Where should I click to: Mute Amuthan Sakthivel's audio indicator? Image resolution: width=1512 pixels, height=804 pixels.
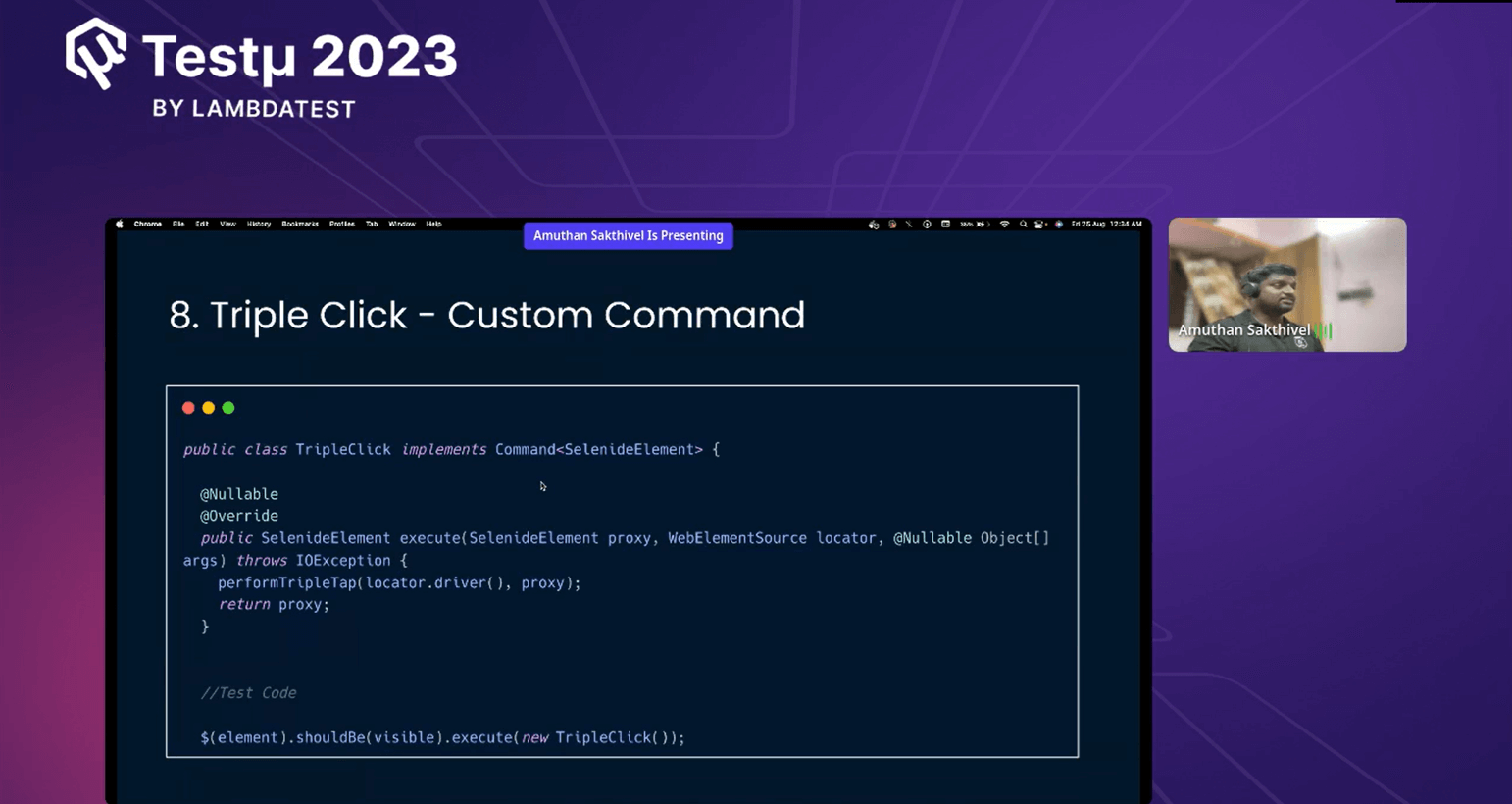click(1323, 330)
